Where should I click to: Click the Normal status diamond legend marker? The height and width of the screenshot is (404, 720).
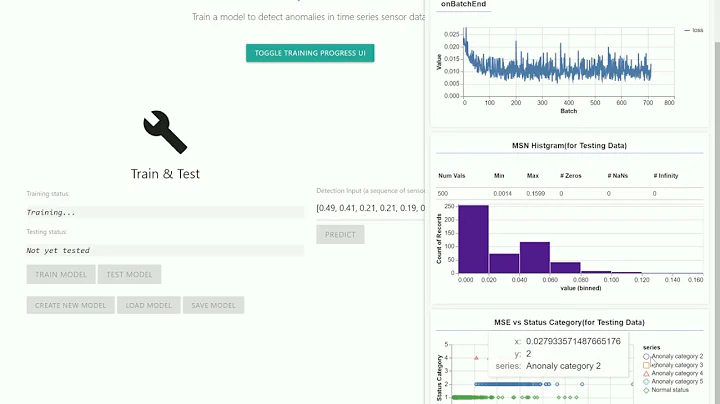646,390
